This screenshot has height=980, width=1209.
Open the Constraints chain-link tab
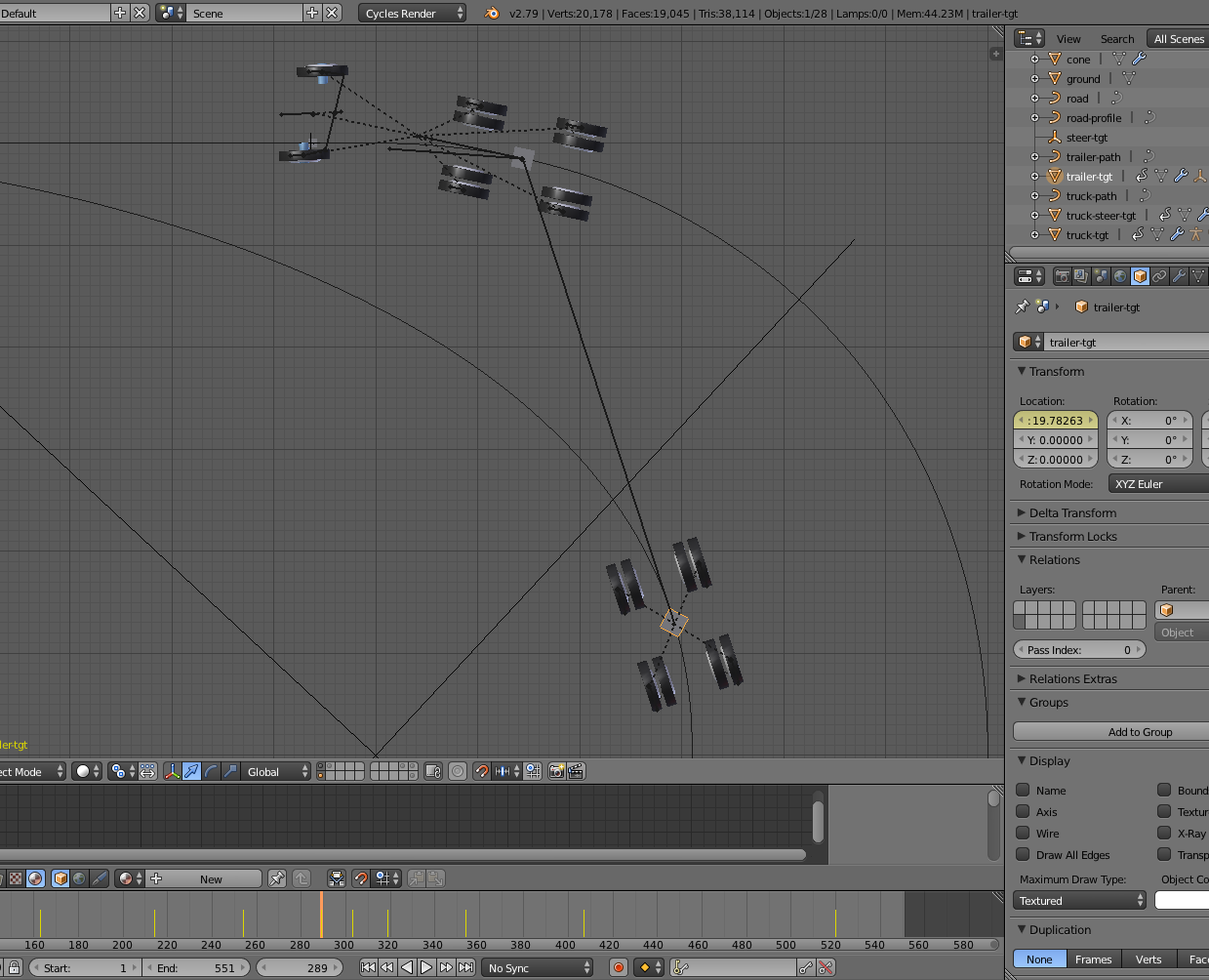(1159, 277)
